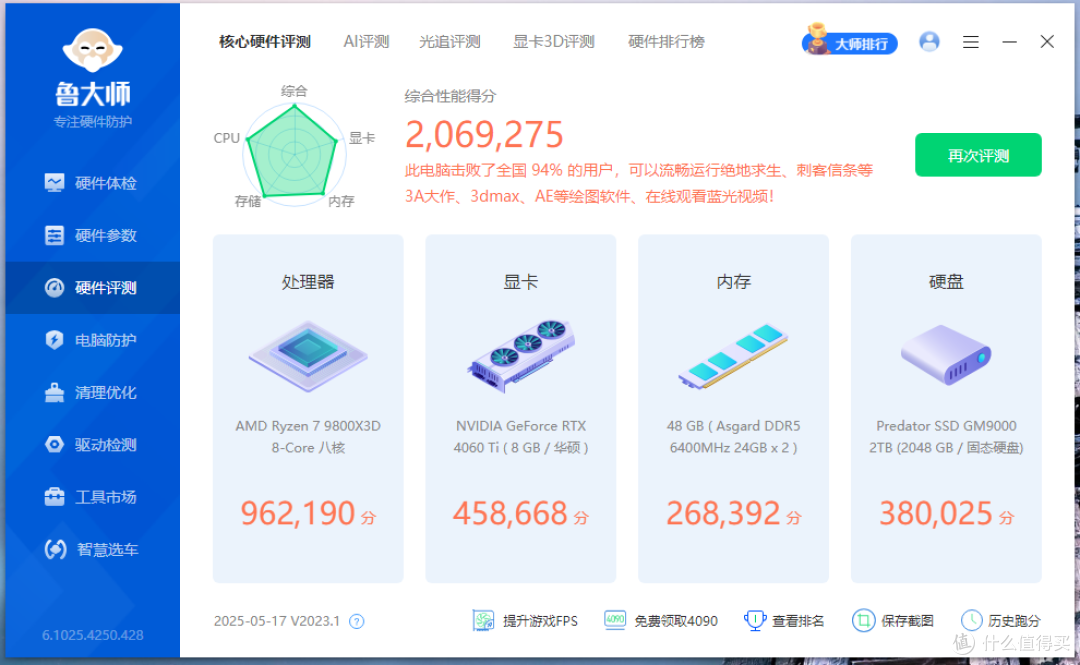Open 硬件体检 in the sidebar

(x=91, y=183)
